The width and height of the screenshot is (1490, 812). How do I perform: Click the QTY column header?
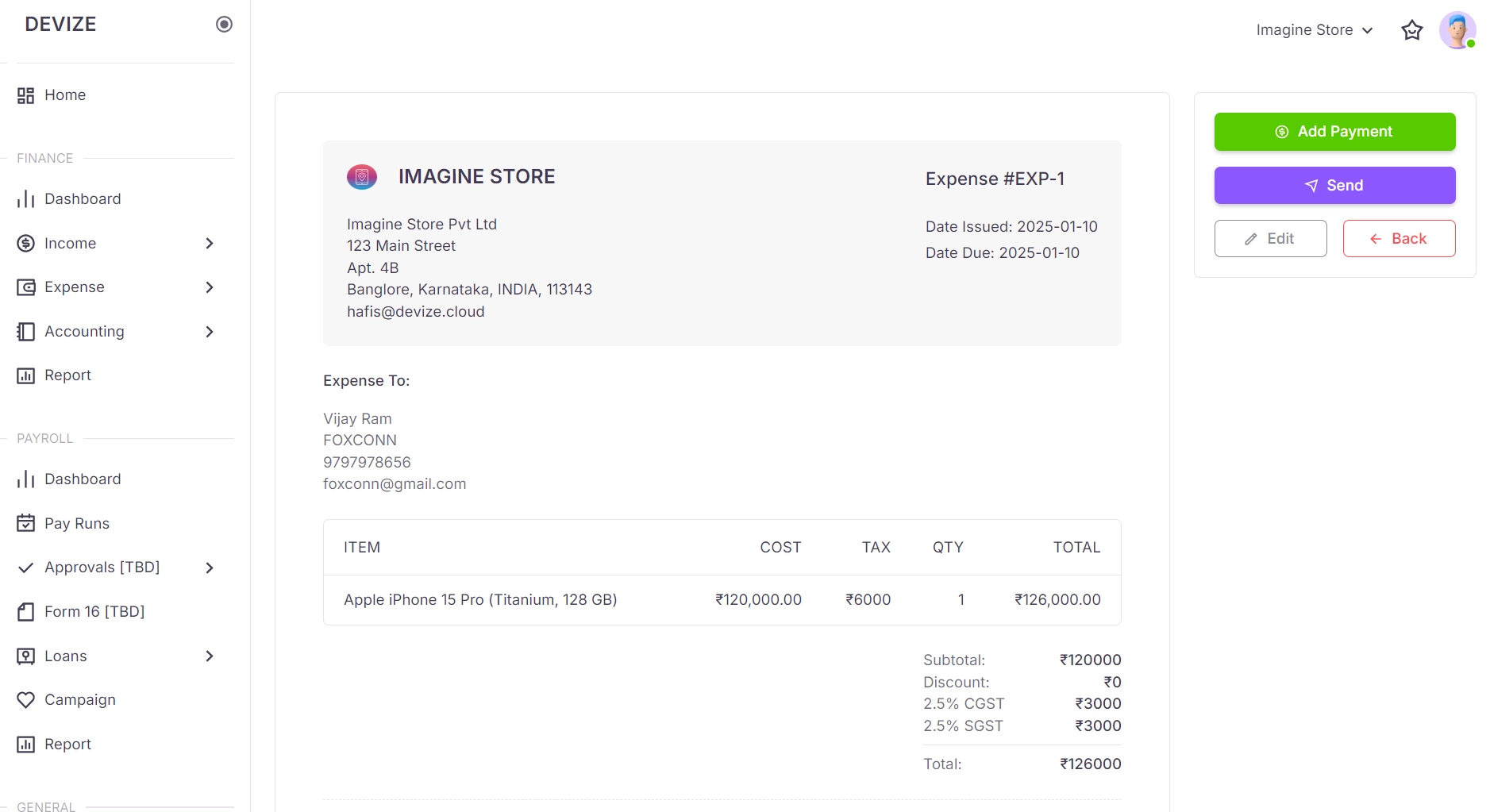click(x=948, y=548)
